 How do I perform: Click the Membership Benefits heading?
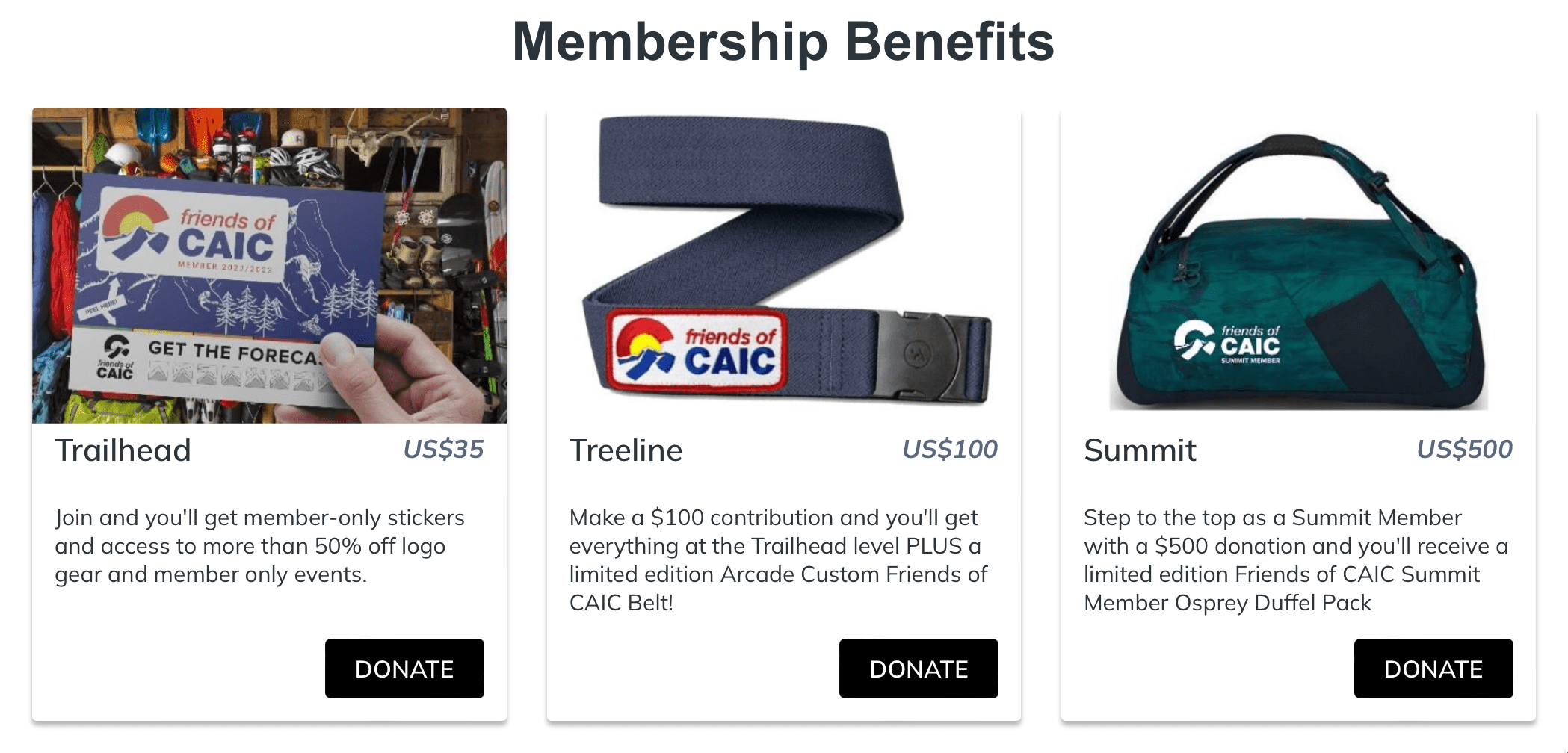783,42
